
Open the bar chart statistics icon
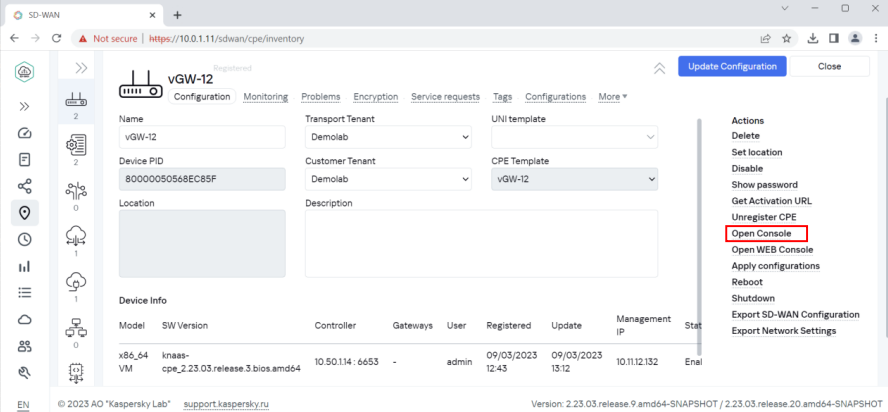[24, 266]
